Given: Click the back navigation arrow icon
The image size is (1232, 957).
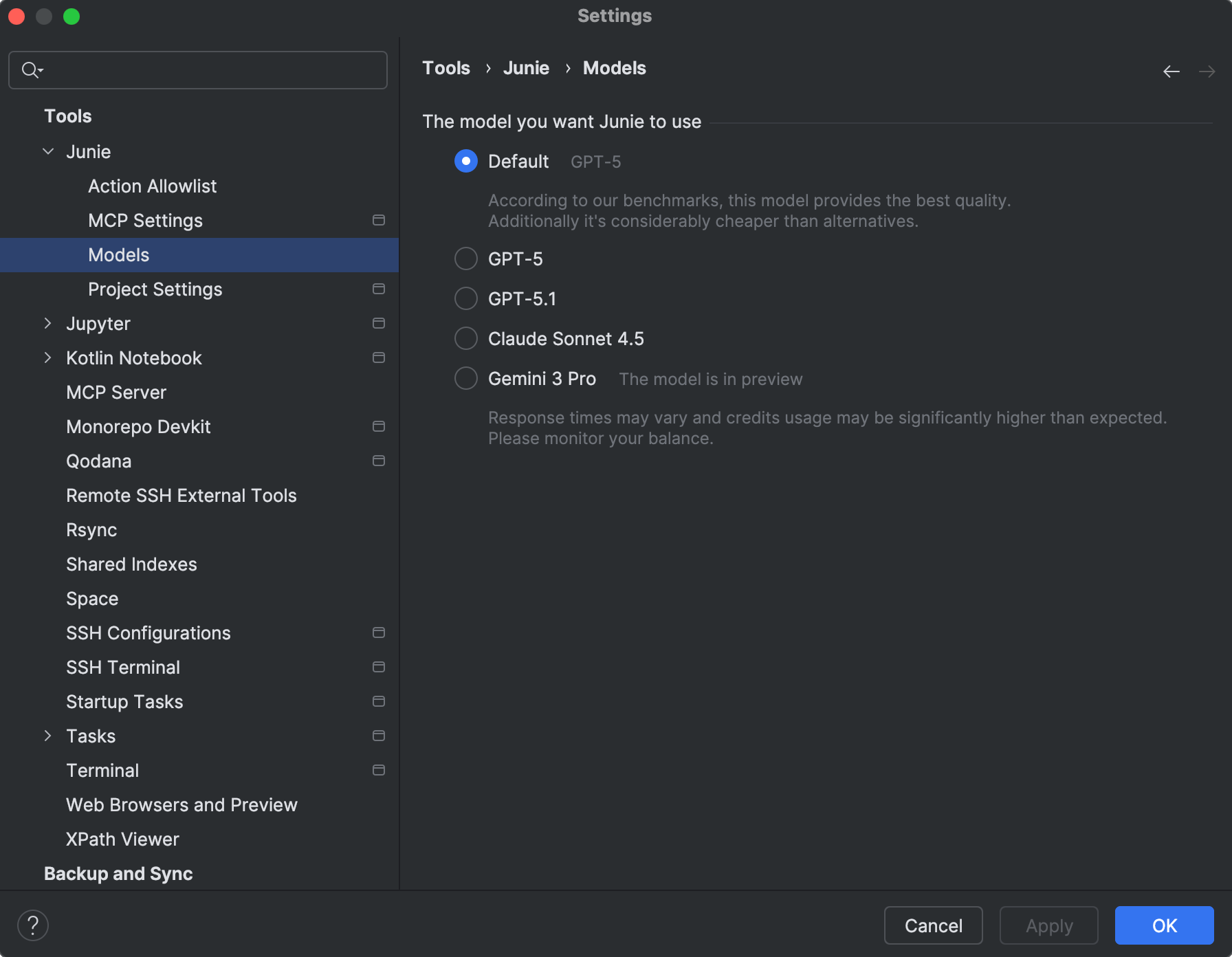Looking at the screenshot, I should tap(1171, 71).
